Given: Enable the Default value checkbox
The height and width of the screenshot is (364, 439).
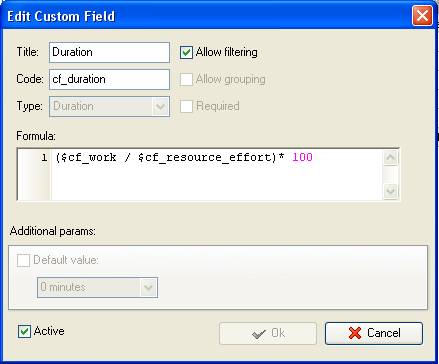Looking at the screenshot, I should click(23, 260).
